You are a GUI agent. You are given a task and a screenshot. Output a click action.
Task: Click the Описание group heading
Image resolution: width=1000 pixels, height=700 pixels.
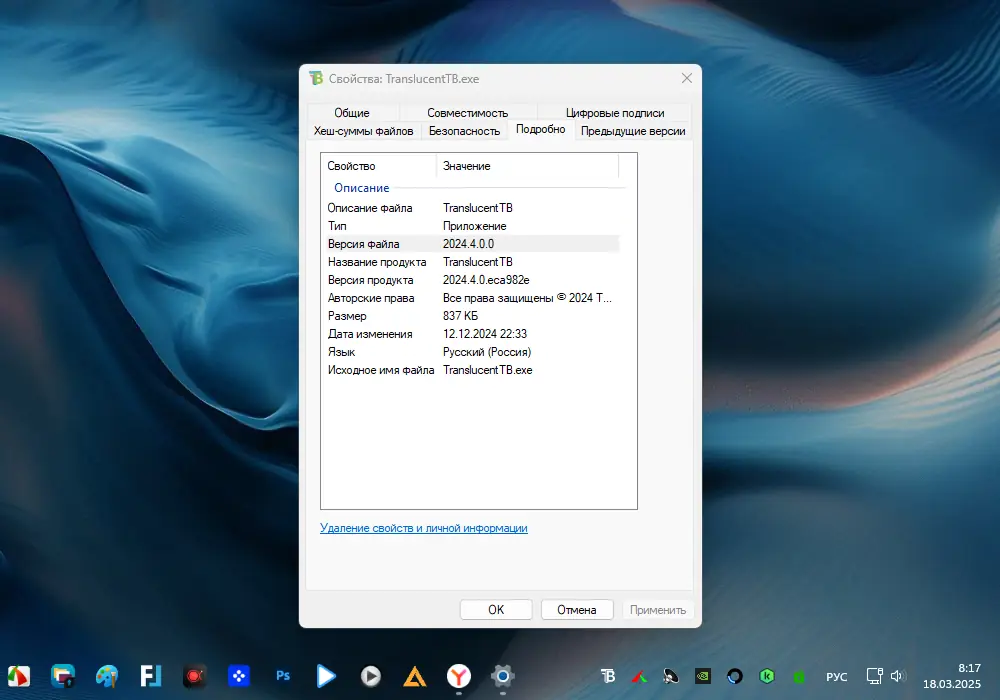point(362,188)
